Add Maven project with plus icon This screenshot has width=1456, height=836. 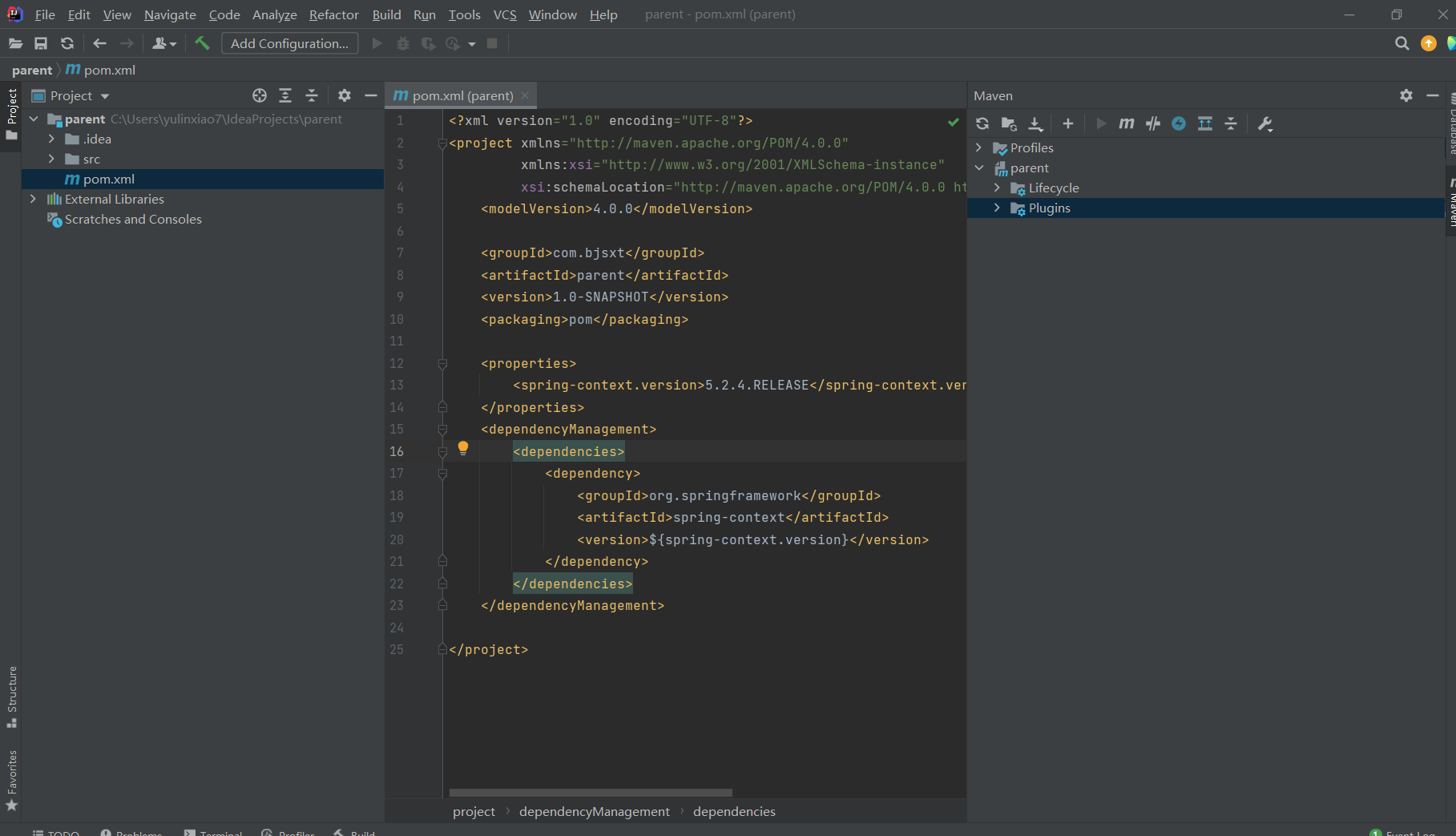click(x=1067, y=123)
